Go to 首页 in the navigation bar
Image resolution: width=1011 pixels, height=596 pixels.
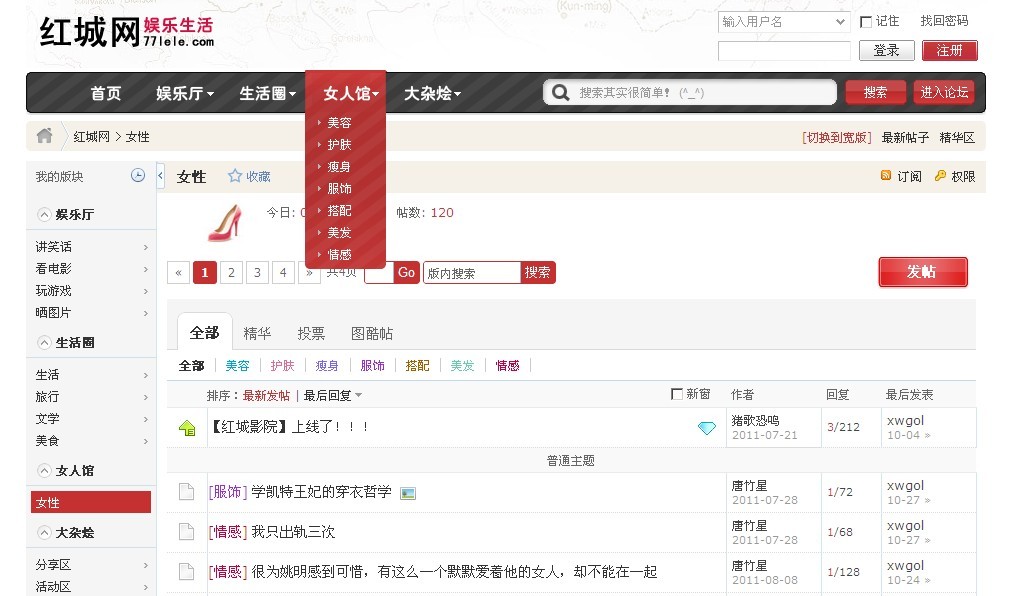click(x=106, y=93)
